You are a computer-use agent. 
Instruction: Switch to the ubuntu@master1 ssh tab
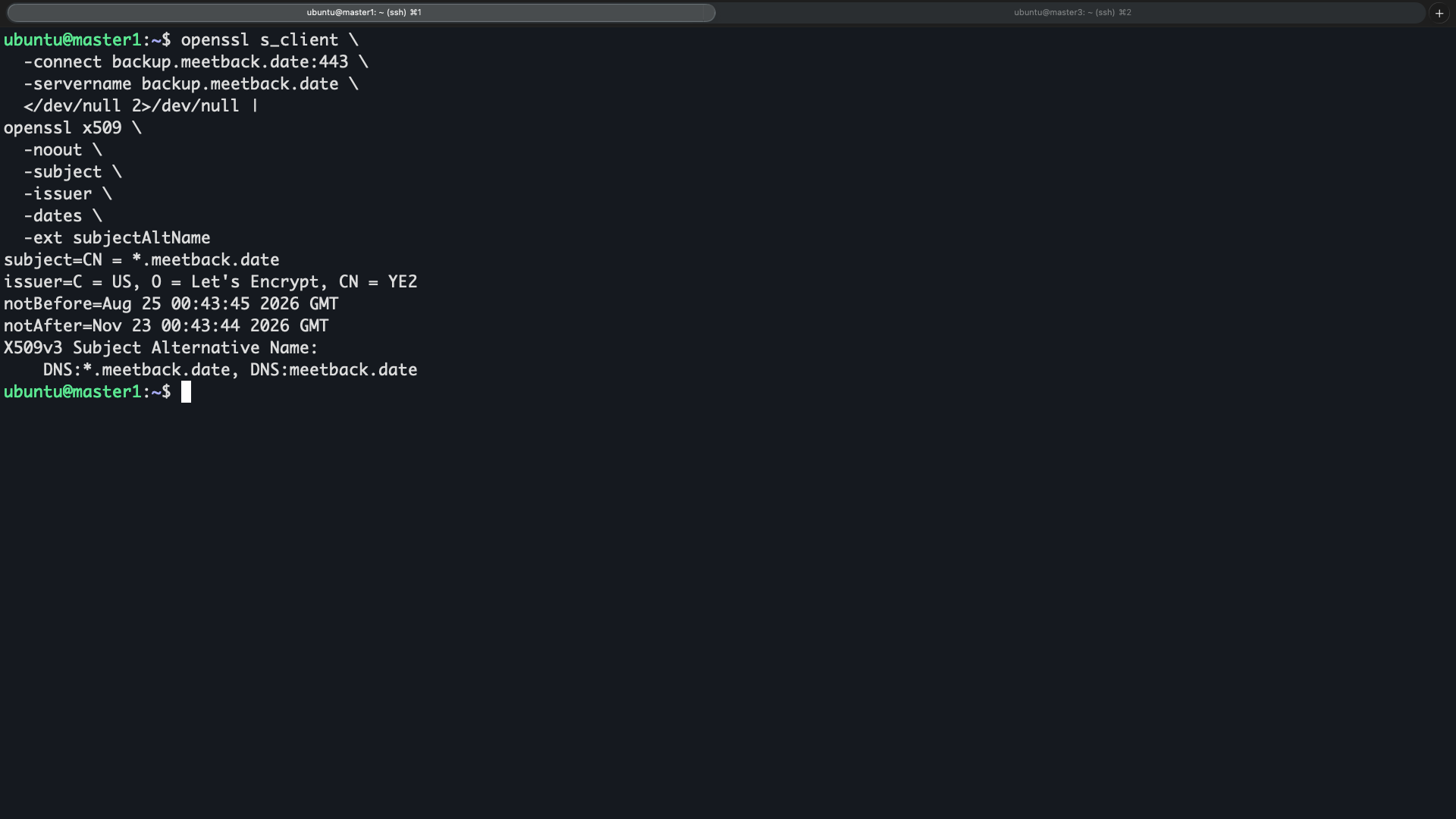(361, 12)
